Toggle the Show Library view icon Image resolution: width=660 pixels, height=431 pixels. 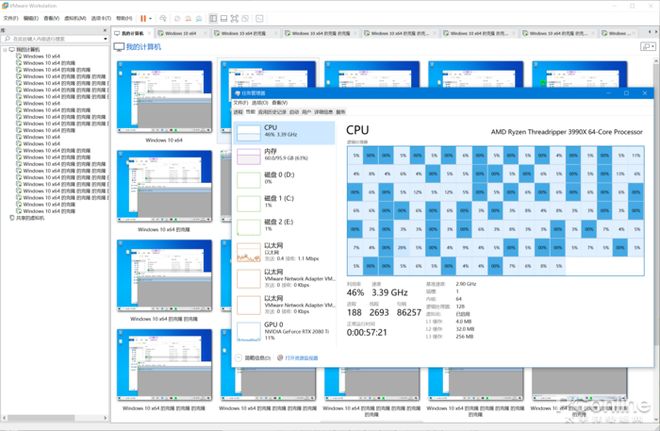click(x=213, y=19)
